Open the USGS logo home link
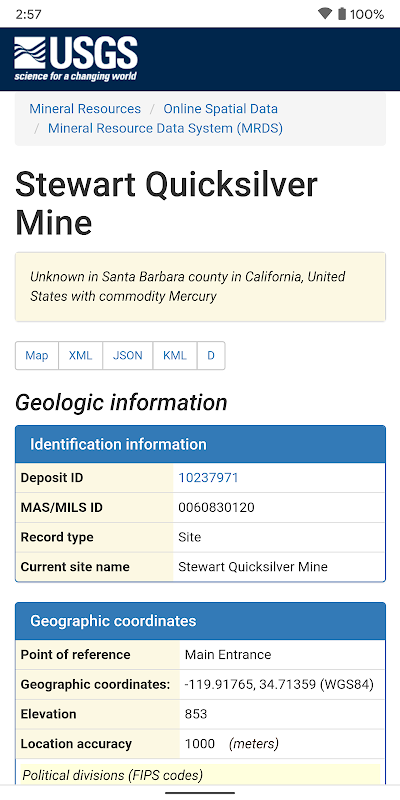 (x=76, y=59)
